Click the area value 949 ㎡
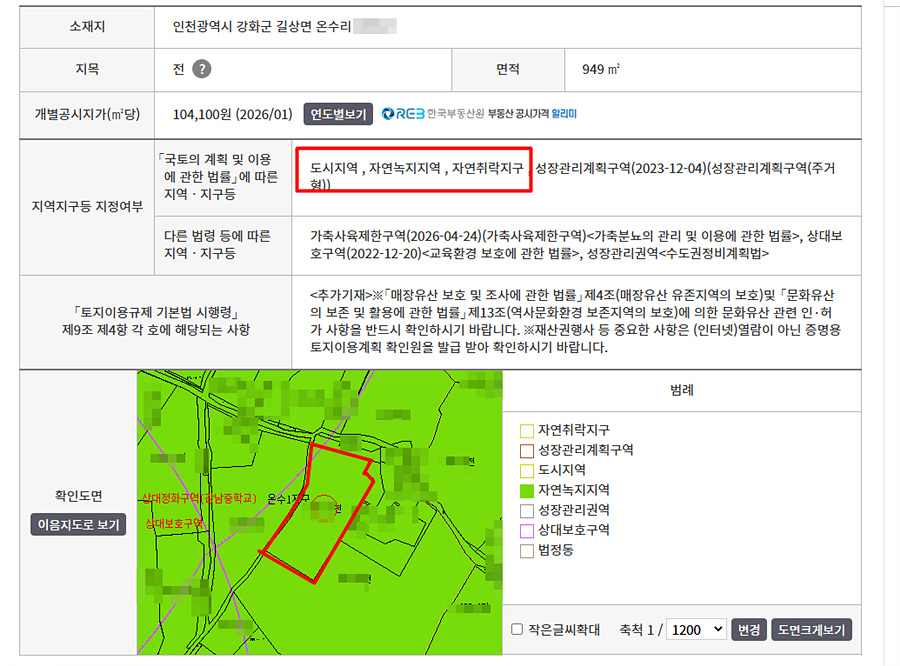The width and height of the screenshot is (900, 666). 600,69
